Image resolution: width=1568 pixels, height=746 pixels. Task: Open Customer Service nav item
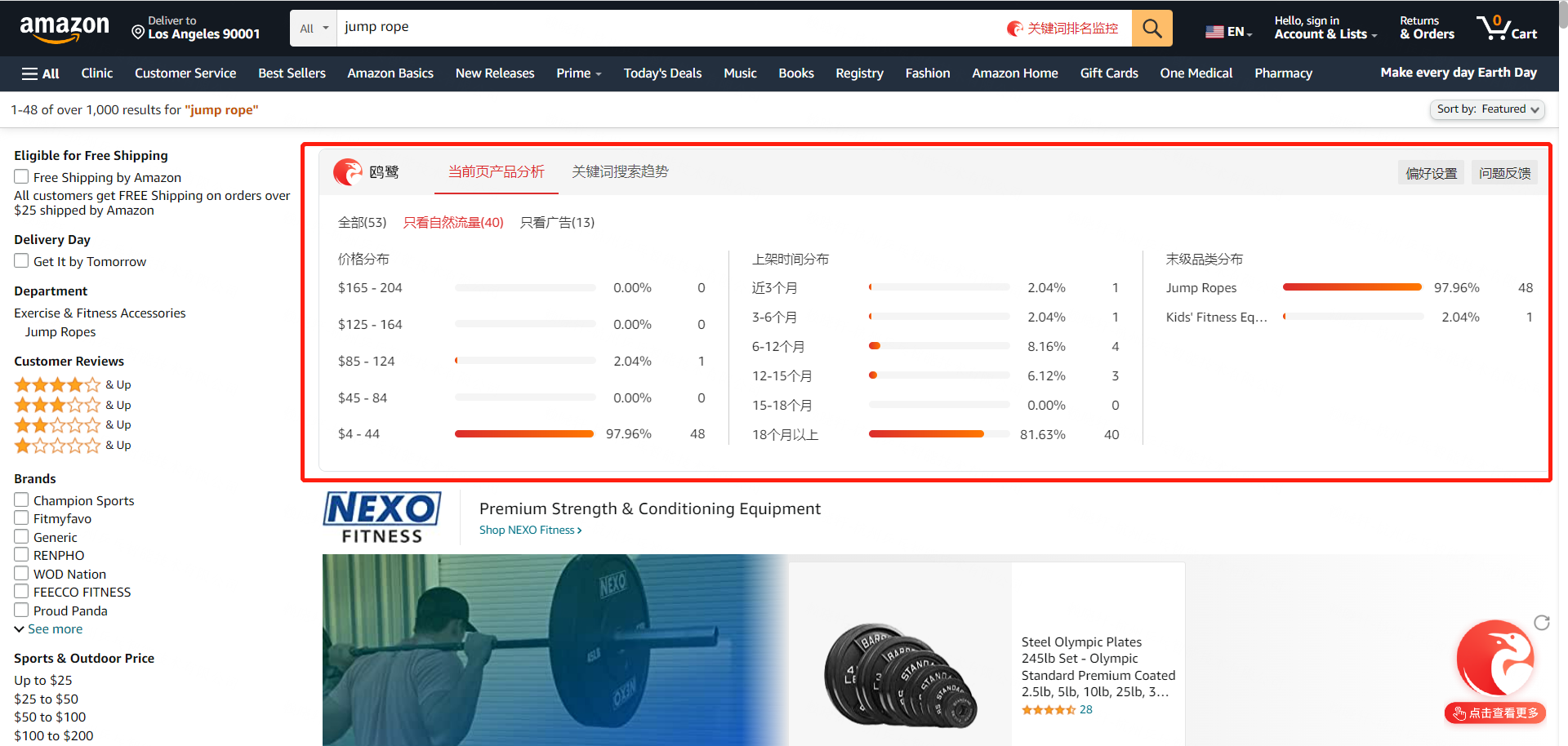[x=185, y=73]
